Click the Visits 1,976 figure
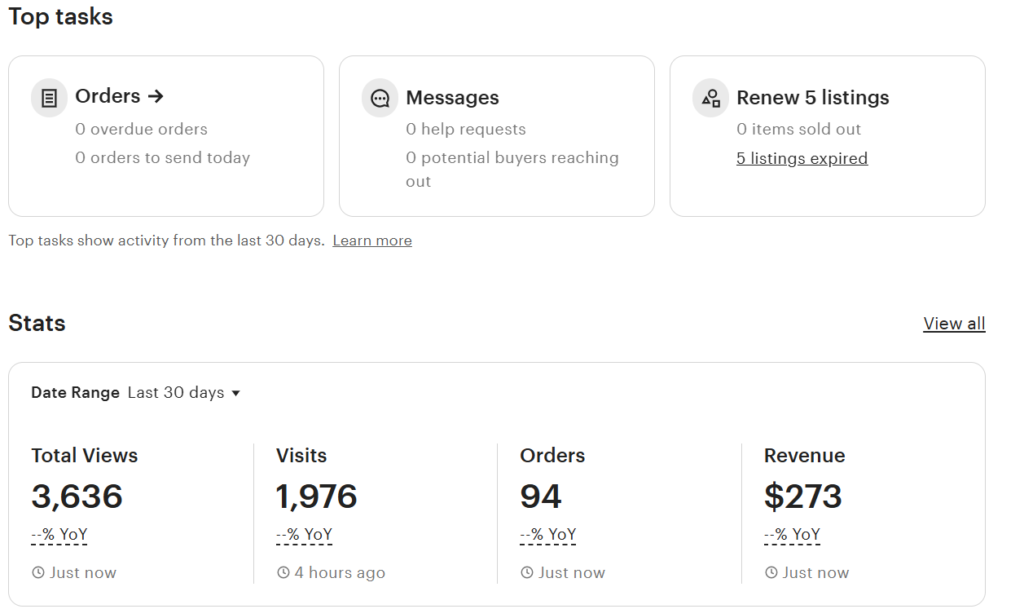Image resolution: width=1024 pixels, height=609 pixels. click(x=316, y=496)
